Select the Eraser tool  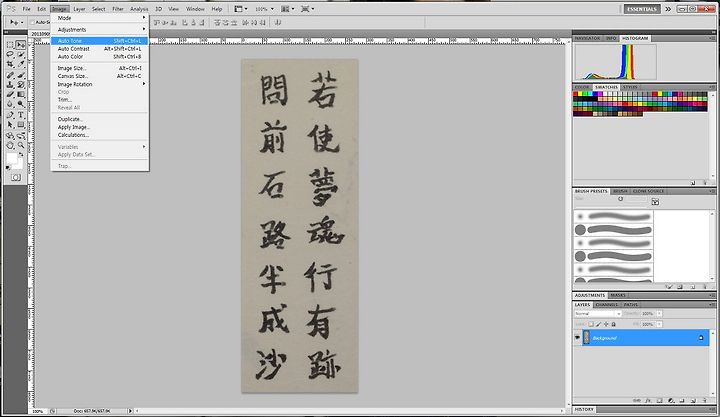[x=10, y=94]
